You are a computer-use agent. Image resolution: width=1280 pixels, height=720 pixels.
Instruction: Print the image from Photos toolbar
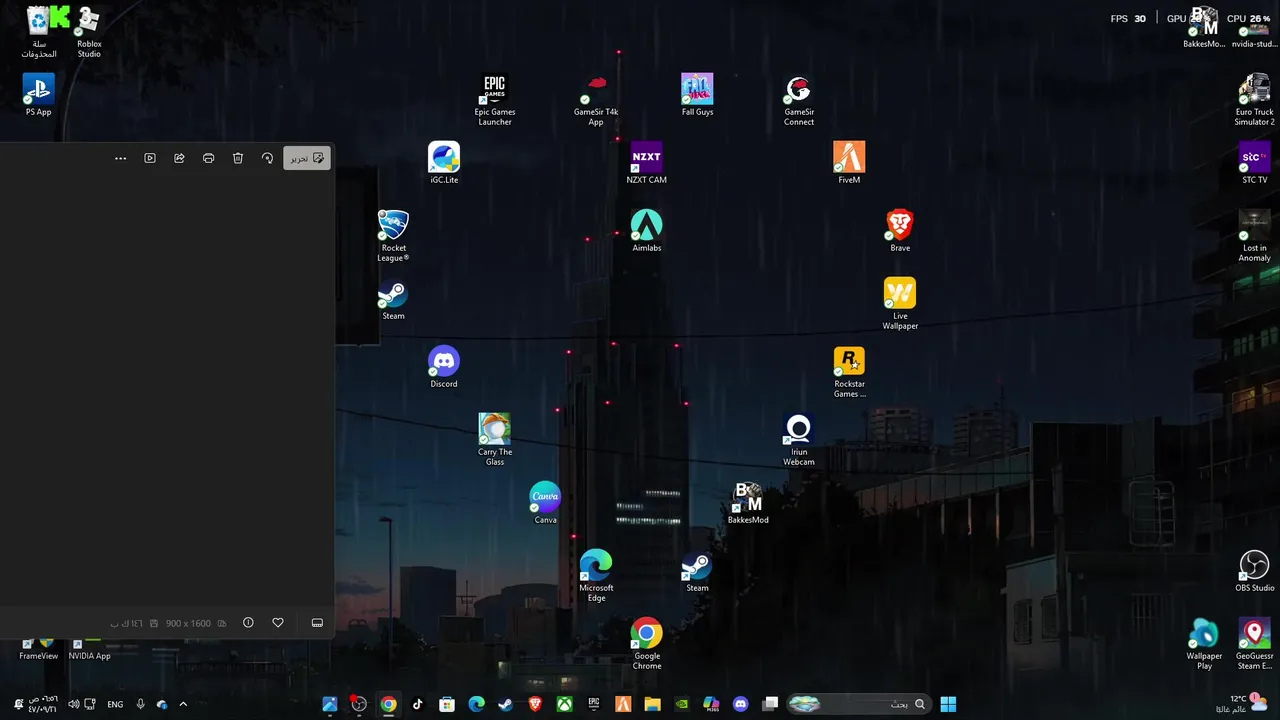coord(208,158)
